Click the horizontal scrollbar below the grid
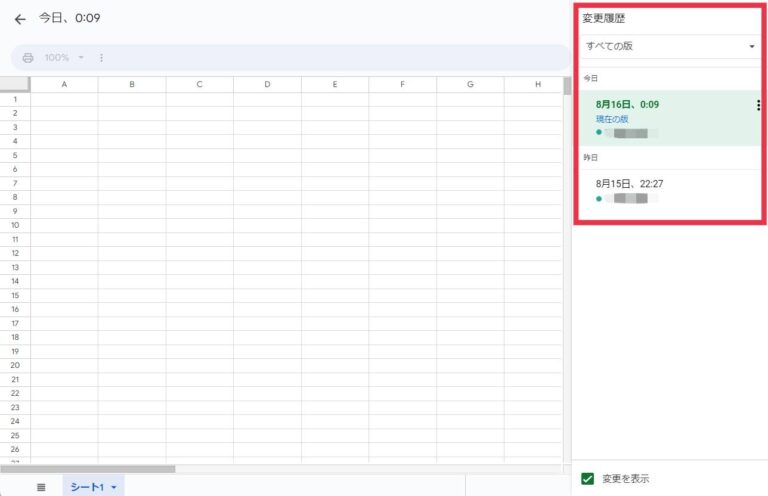Image resolution: width=768 pixels, height=496 pixels. pos(90,468)
